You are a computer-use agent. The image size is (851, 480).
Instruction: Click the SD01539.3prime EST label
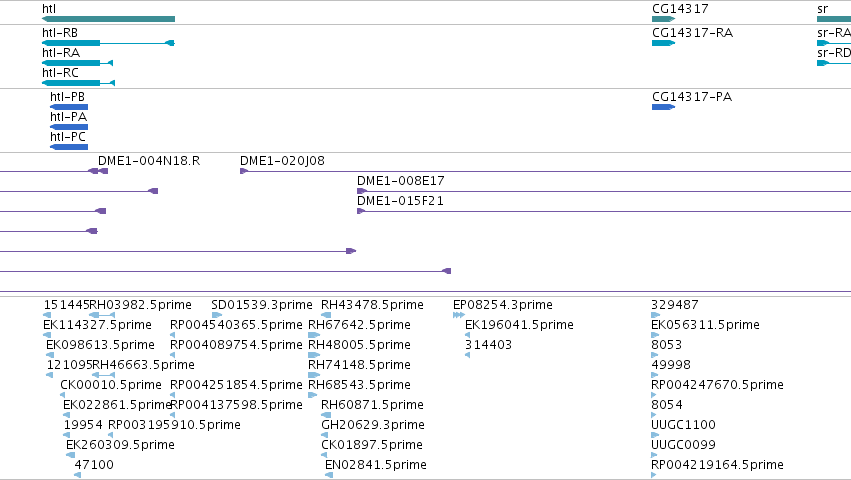(x=262, y=305)
